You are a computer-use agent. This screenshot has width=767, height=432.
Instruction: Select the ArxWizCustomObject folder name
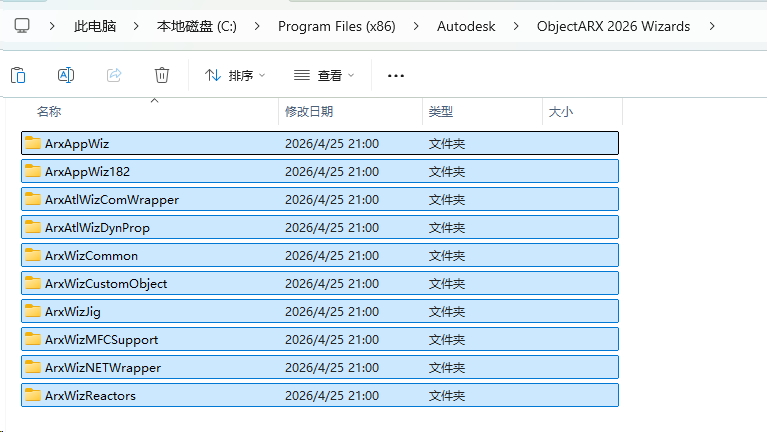(x=106, y=284)
